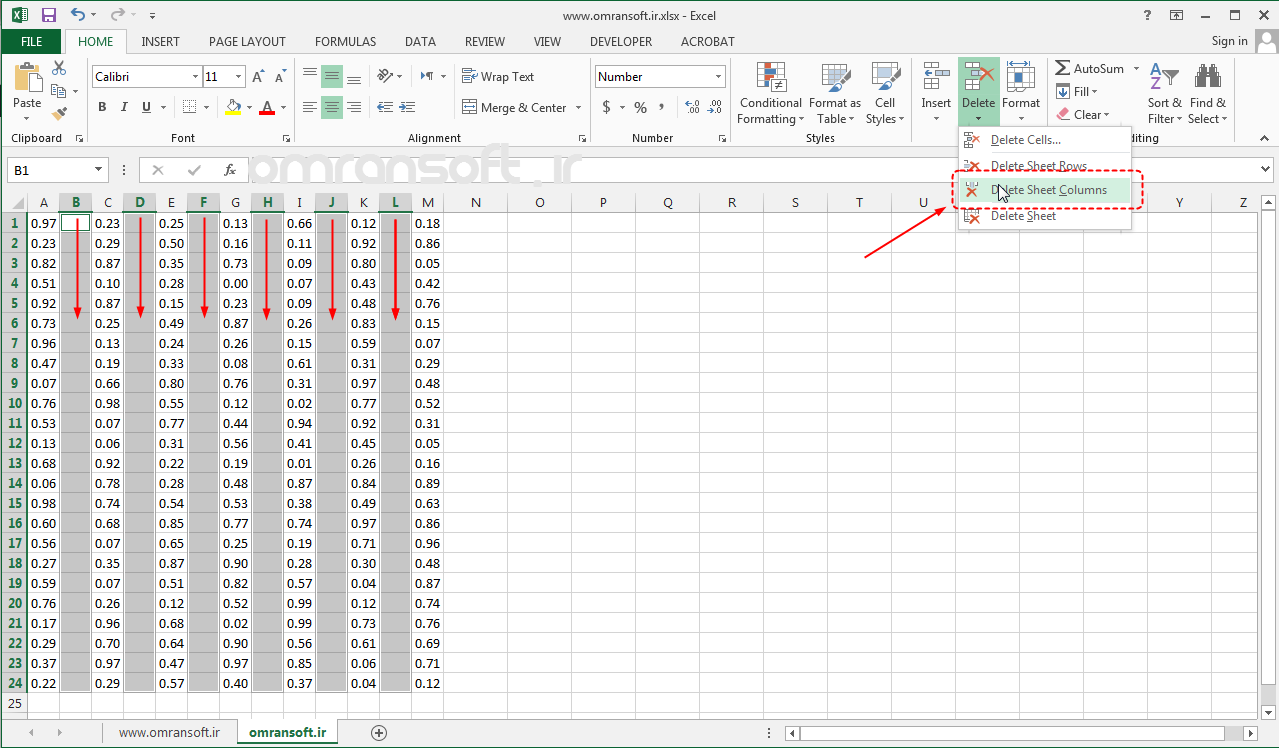Screen dimensions: 1279x748
Task: Switch to the FORMULAS tab
Action: [345, 42]
